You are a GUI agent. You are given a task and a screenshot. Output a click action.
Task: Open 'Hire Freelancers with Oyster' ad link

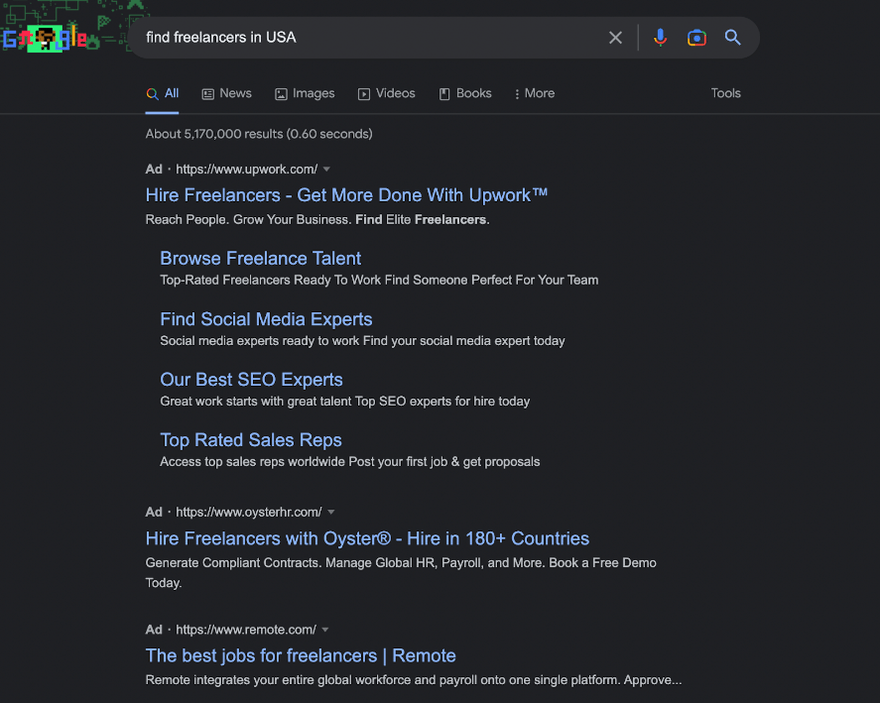click(x=367, y=539)
